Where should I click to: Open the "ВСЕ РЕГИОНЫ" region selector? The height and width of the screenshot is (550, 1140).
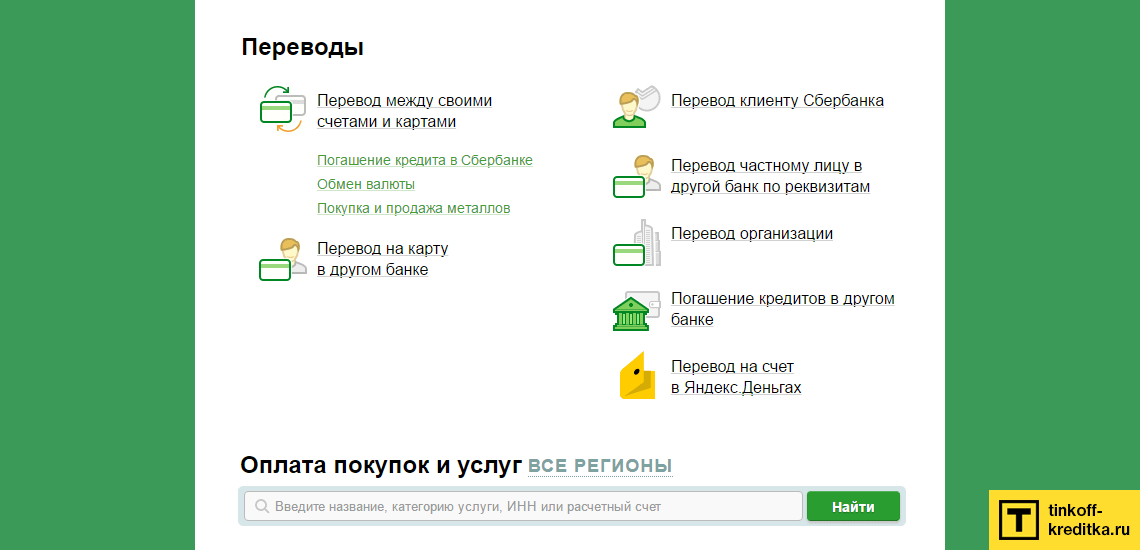point(600,466)
